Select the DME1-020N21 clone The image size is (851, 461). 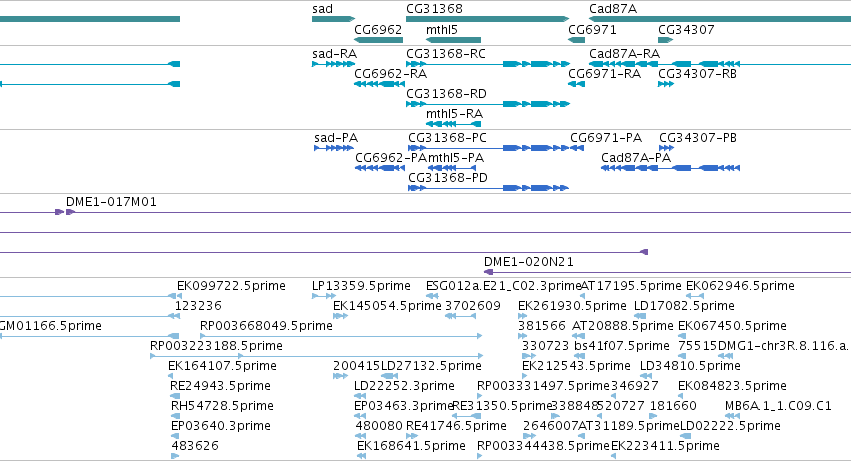point(667,272)
